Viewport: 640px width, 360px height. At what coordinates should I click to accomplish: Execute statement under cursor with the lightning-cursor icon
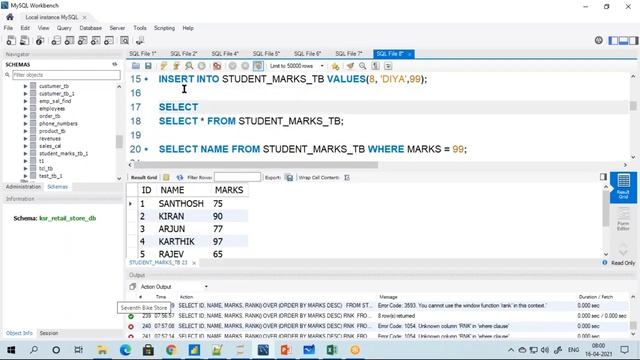click(176, 66)
